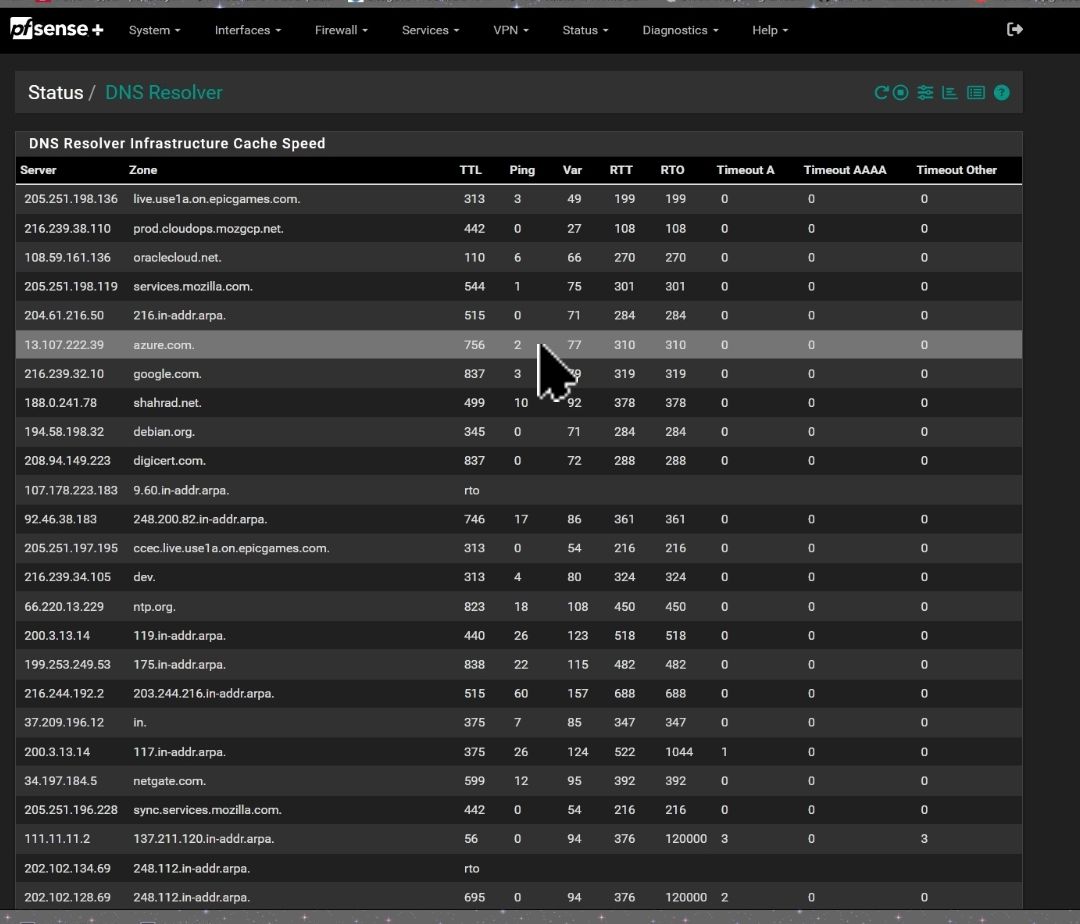Click zone live.use1a.on.epicgames.com.

[217, 199]
